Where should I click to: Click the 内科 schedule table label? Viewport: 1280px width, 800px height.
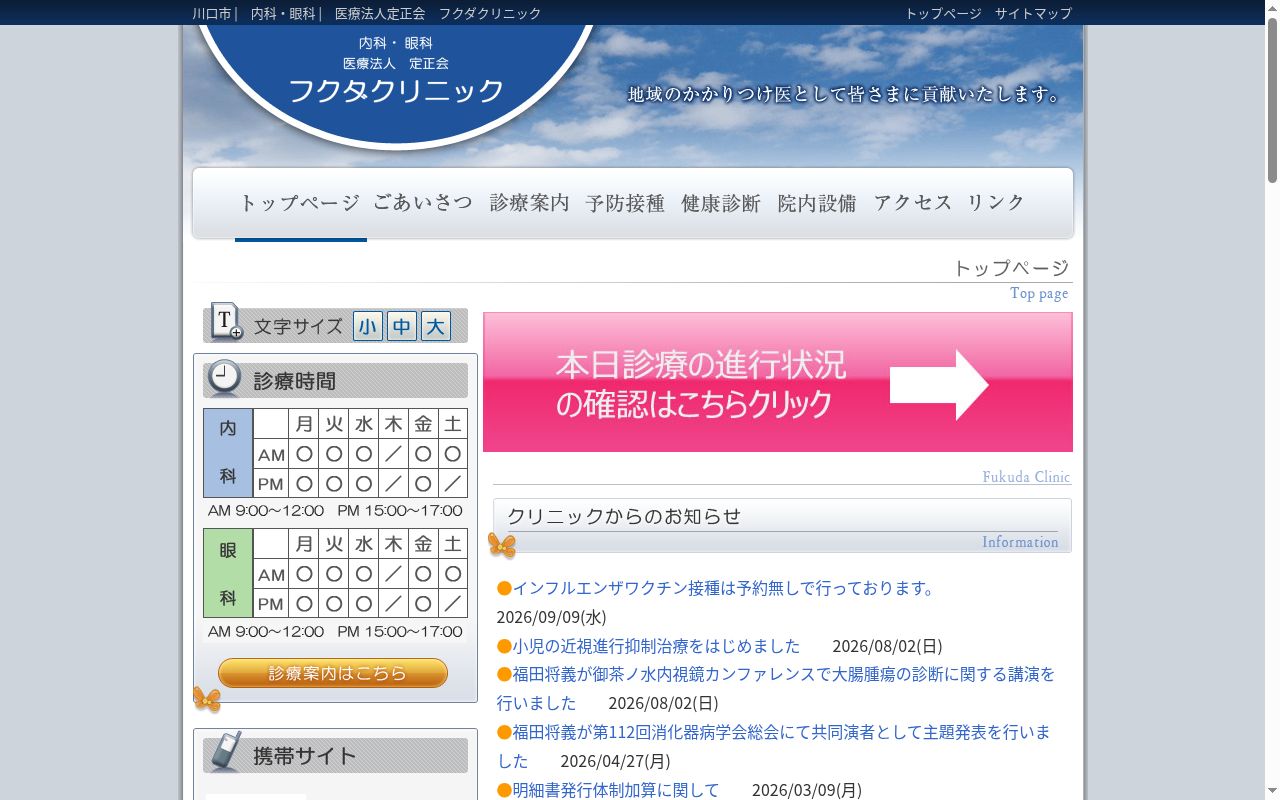(228, 453)
